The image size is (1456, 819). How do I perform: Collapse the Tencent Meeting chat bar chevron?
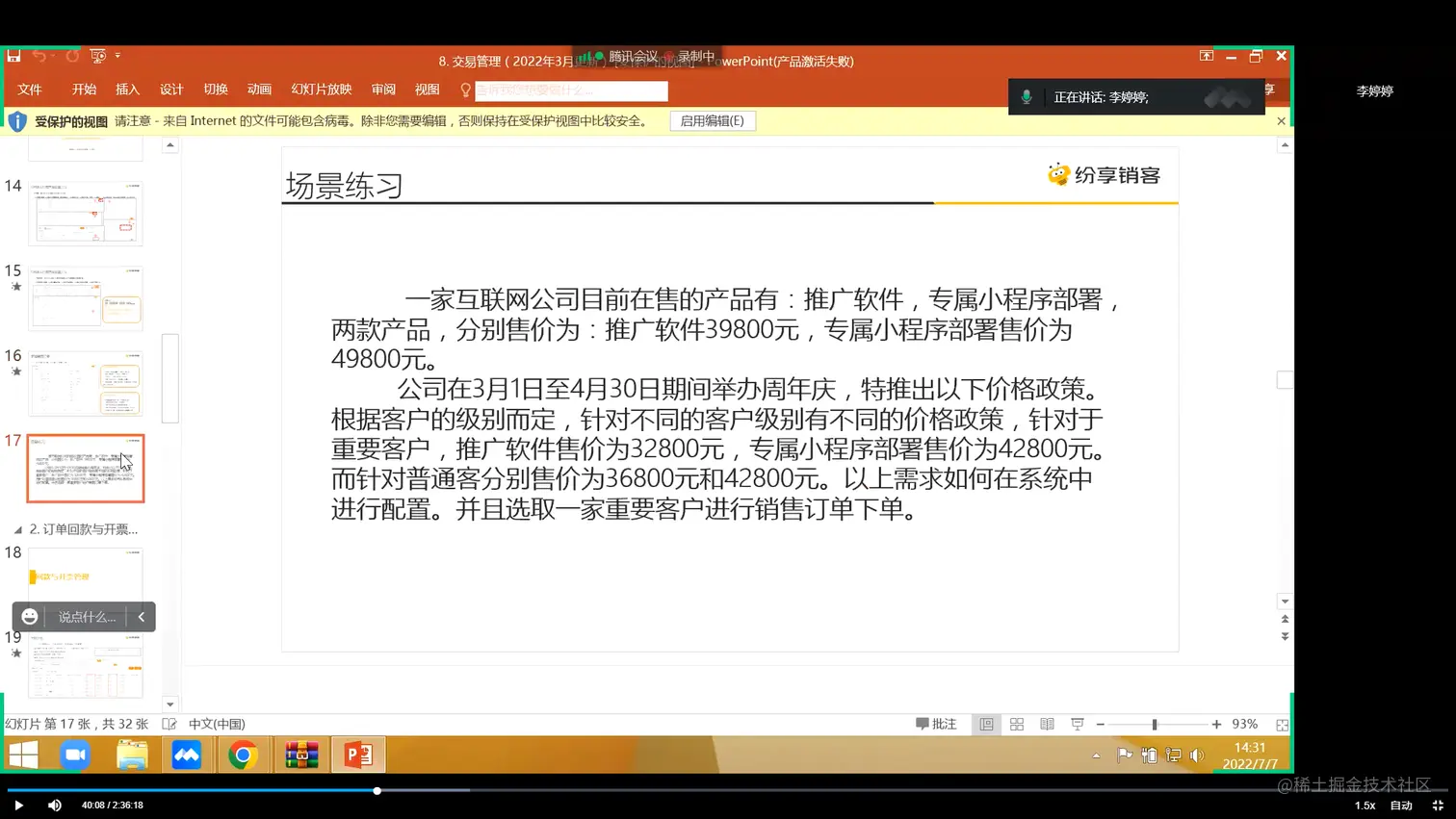click(142, 617)
